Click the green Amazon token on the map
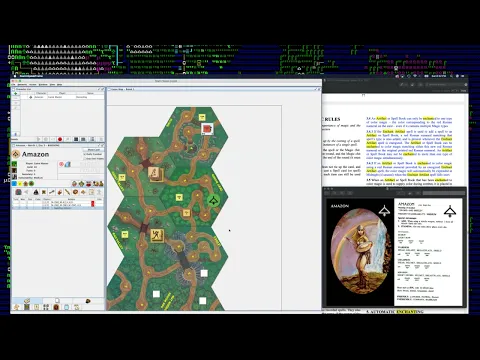The image size is (480, 360). [x=213, y=201]
